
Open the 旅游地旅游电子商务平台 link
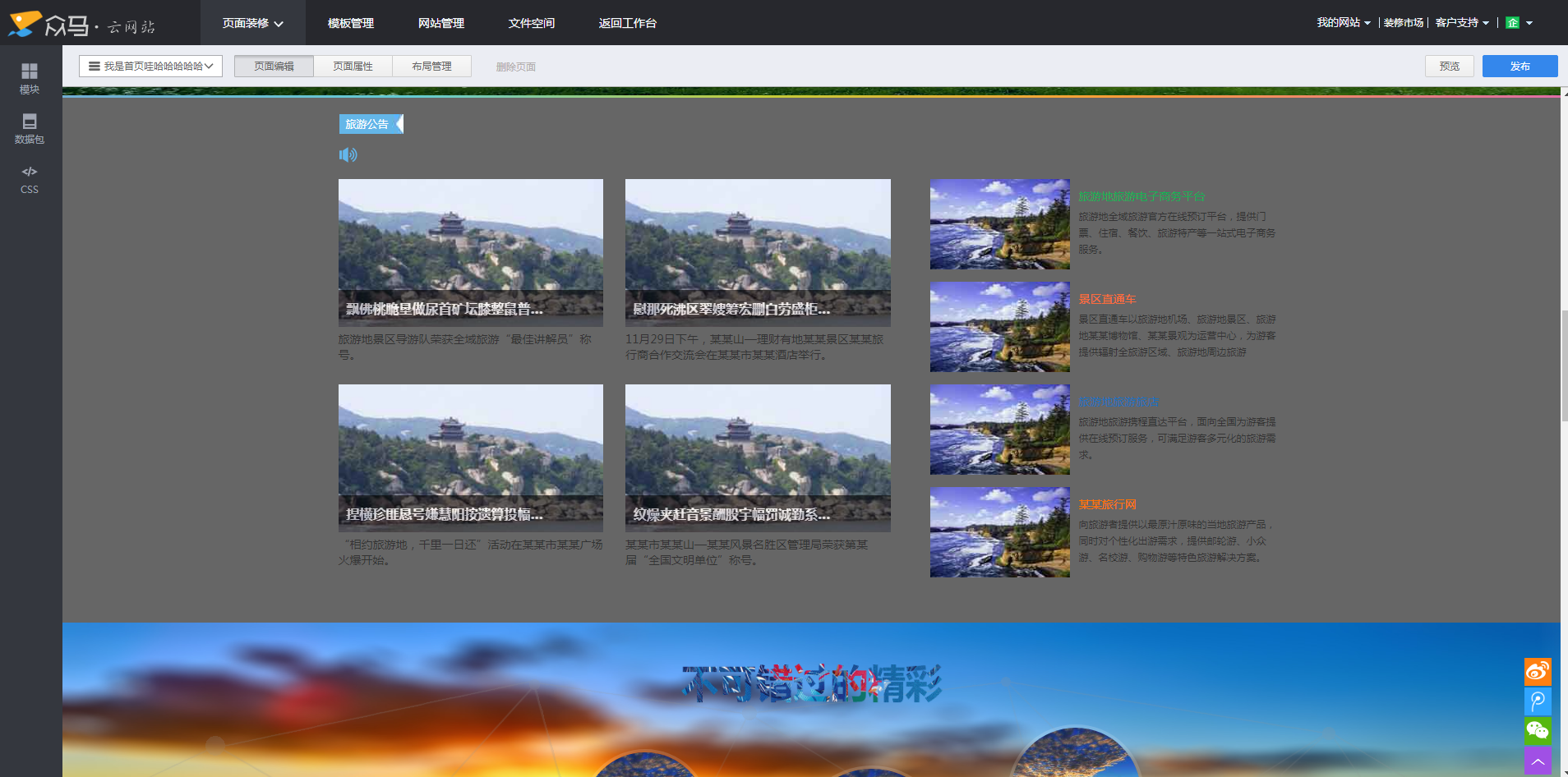[1141, 196]
